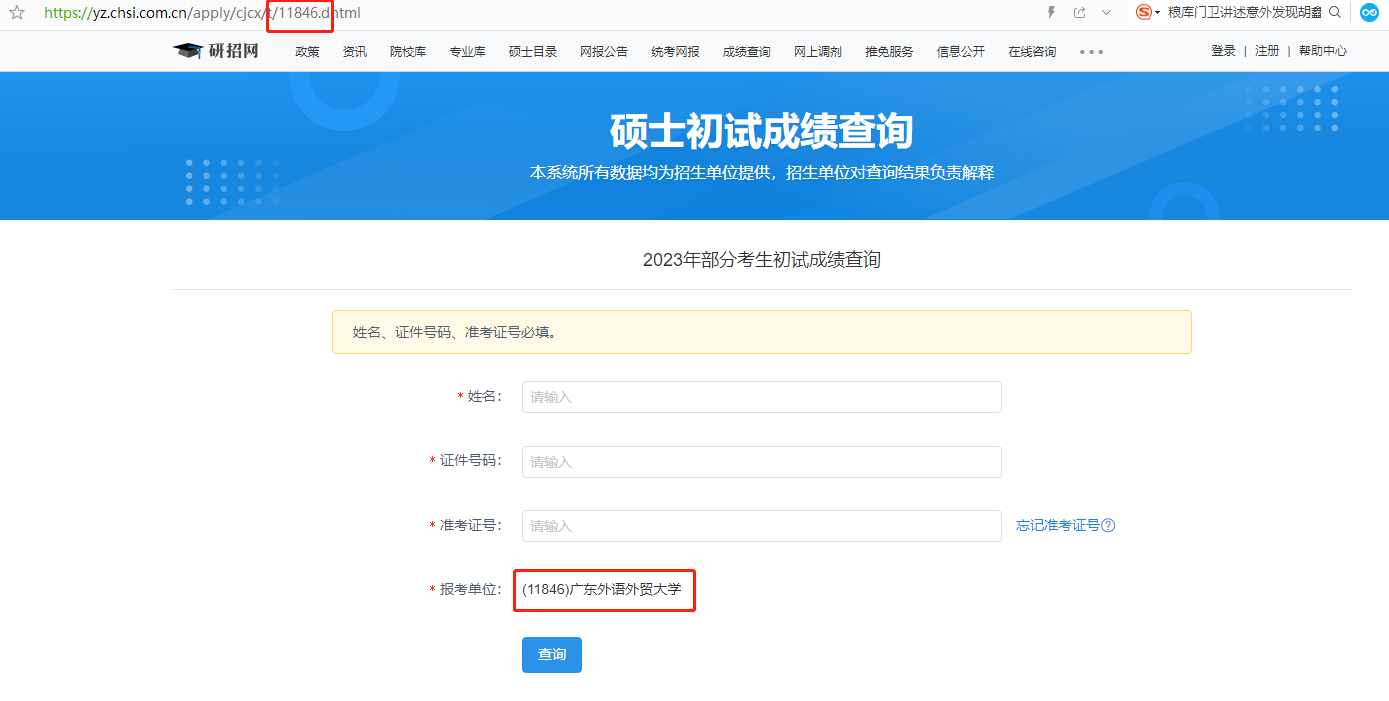Click the 登录 link
This screenshot has width=1389, height=701.
(x=1223, y=51)
